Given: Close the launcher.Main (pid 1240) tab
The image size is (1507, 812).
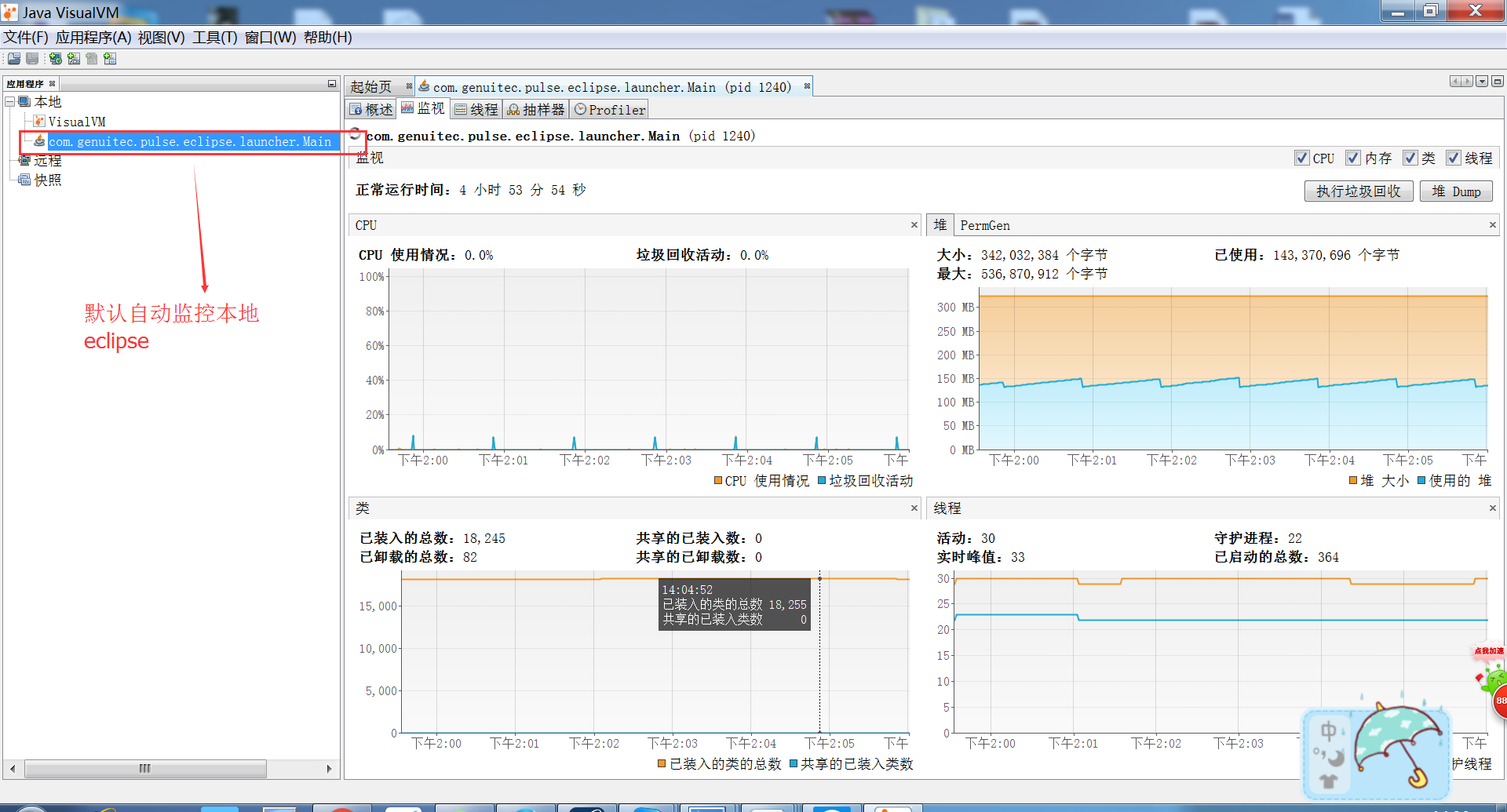Looking at the screenshot, I should [807, 86].
